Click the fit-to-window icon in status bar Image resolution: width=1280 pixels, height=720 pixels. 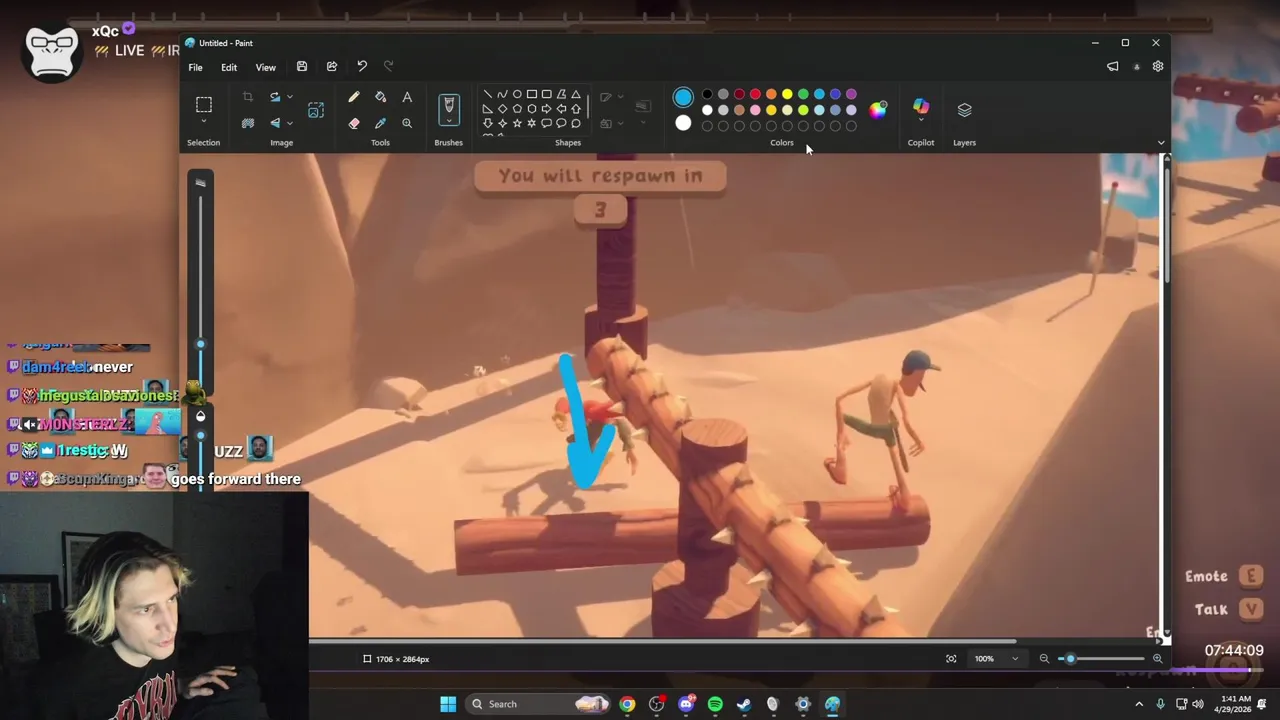(951, 659)
